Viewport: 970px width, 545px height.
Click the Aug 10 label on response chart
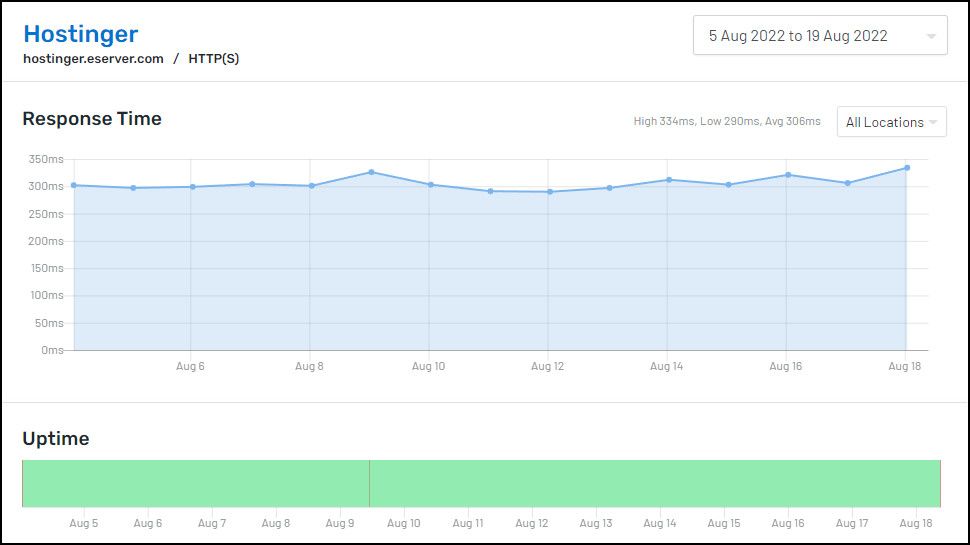[428, 366]
